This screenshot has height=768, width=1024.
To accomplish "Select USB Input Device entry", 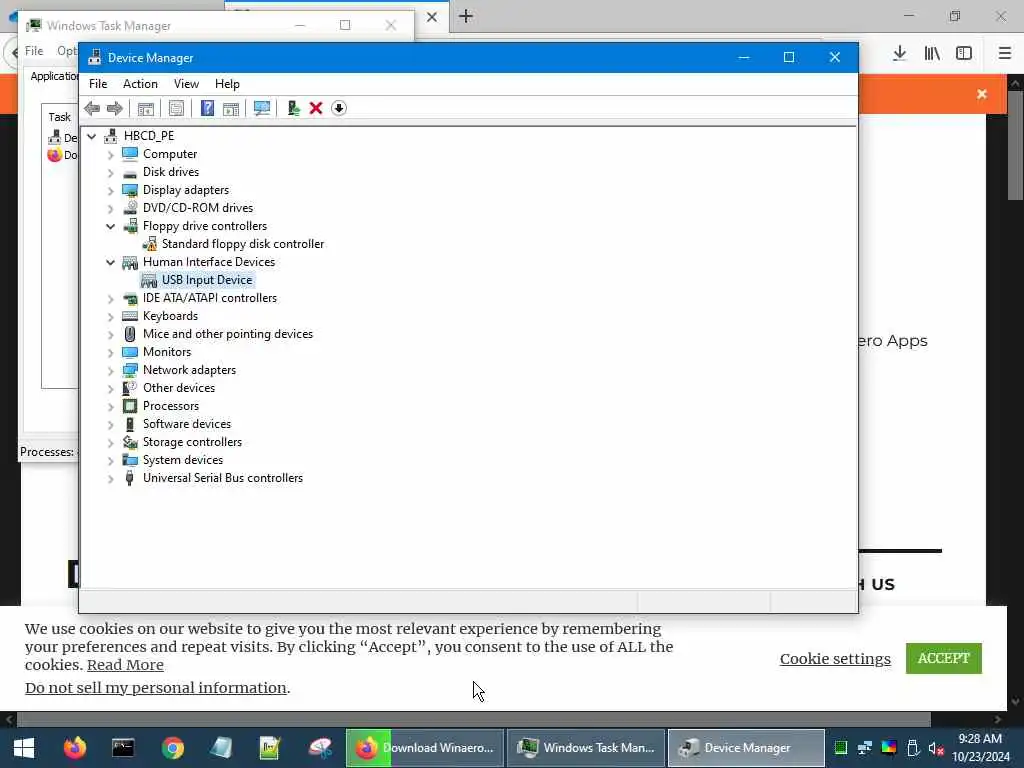I will click(206, 280).
